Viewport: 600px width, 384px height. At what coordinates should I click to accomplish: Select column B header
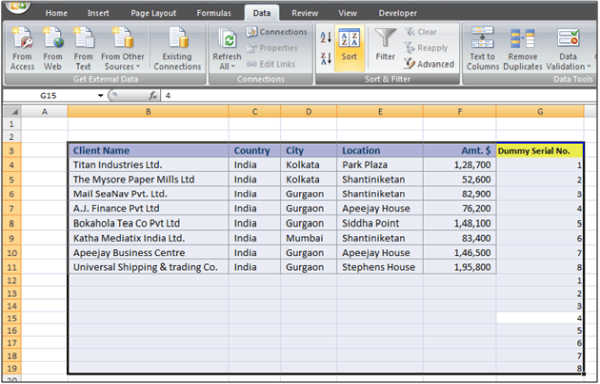pyautogui.click(x=148, y=111)
